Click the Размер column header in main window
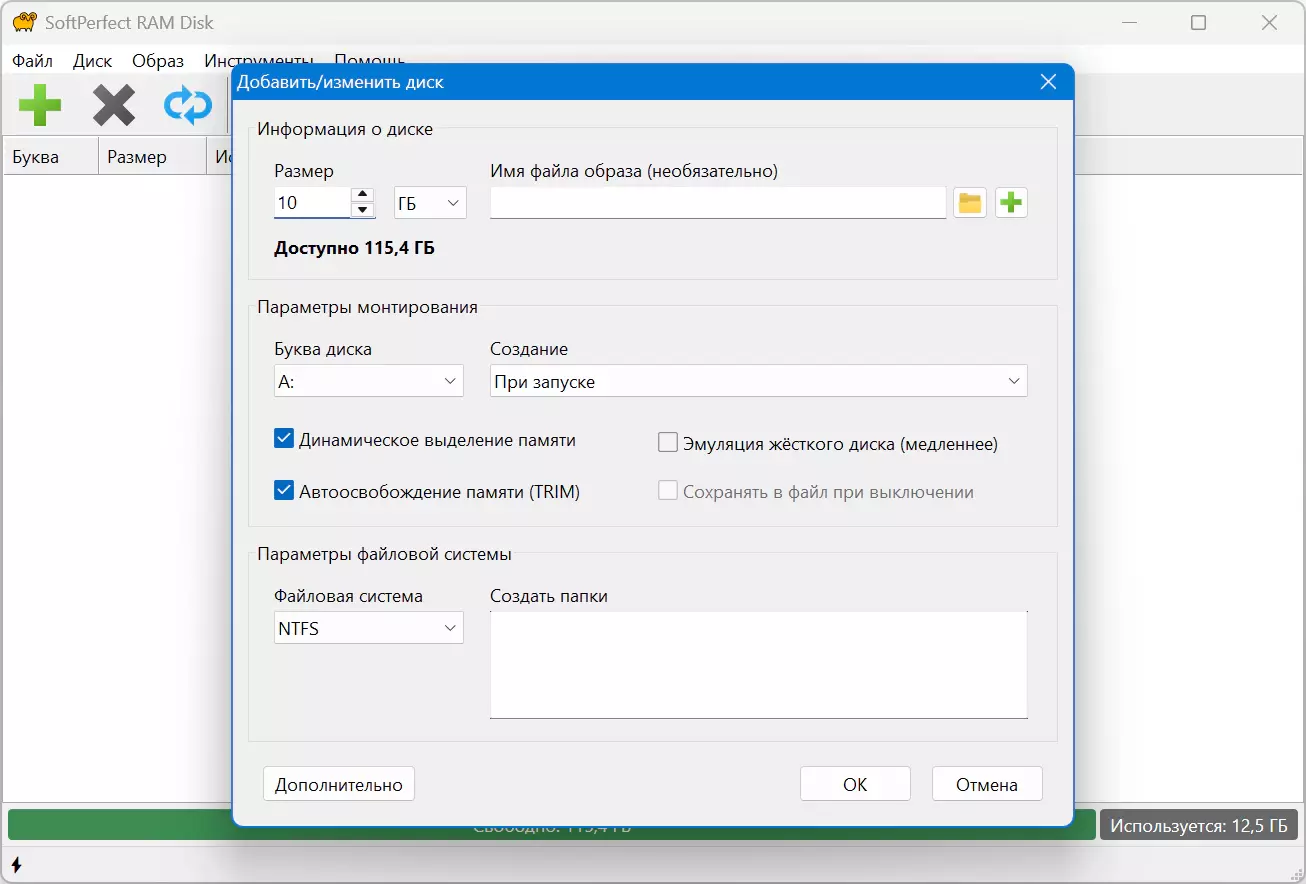1306x884 pixels. [152, 157]
